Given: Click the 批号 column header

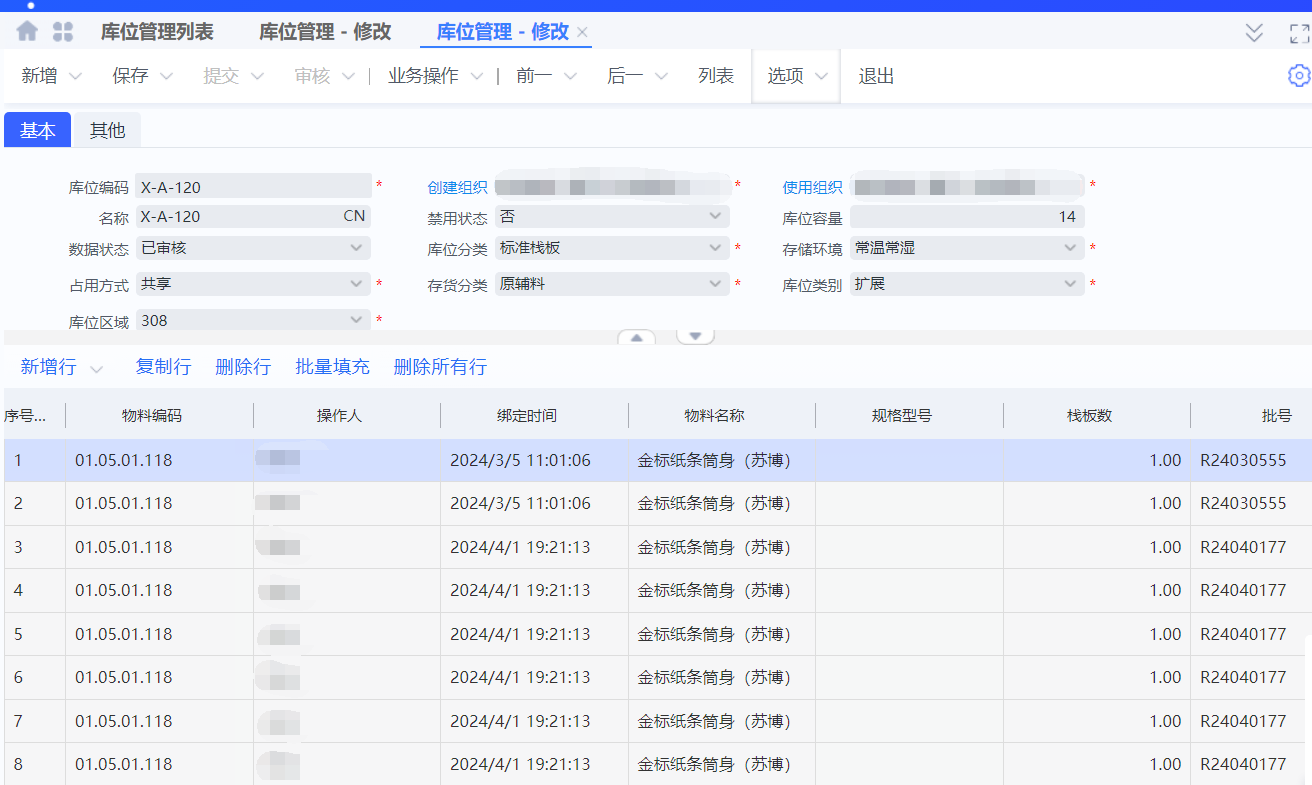Looking at the screenshot, I should click(x=1277, y=415).
